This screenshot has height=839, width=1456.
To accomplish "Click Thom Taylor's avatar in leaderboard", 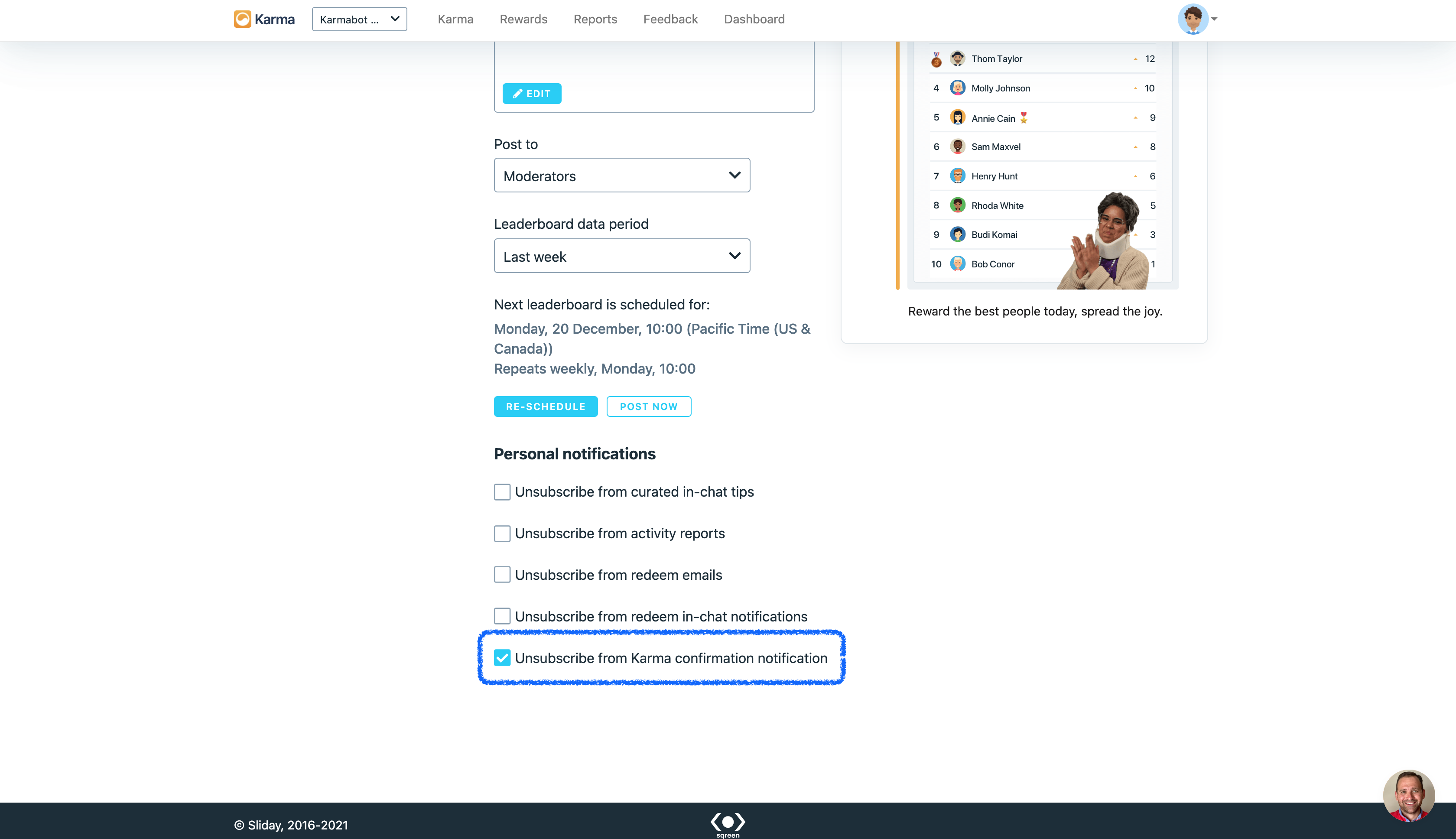I will point(957,59).
